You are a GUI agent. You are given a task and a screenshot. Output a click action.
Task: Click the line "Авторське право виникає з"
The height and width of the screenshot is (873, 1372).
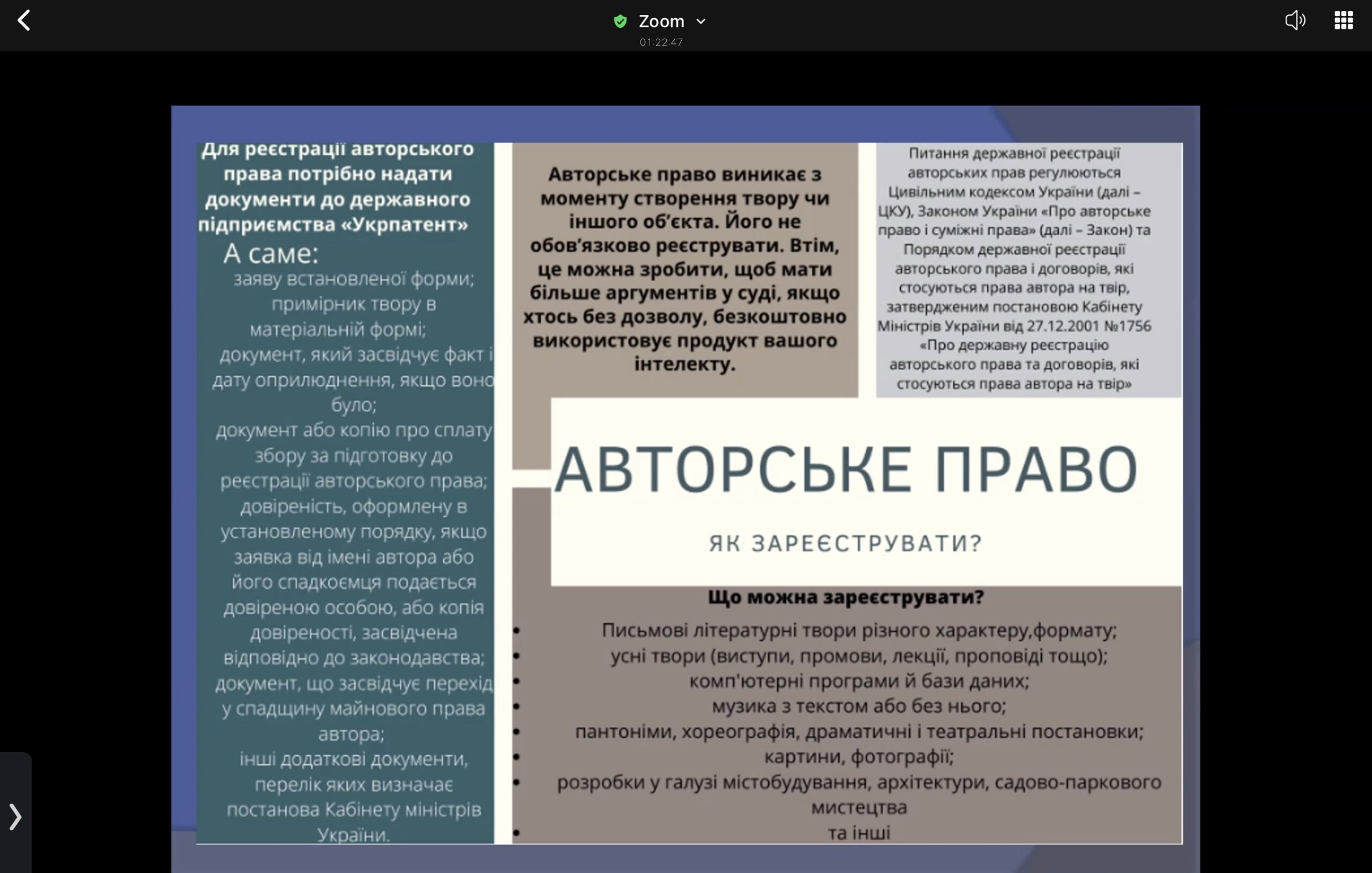pyautogui.click(x=684, y=174)
